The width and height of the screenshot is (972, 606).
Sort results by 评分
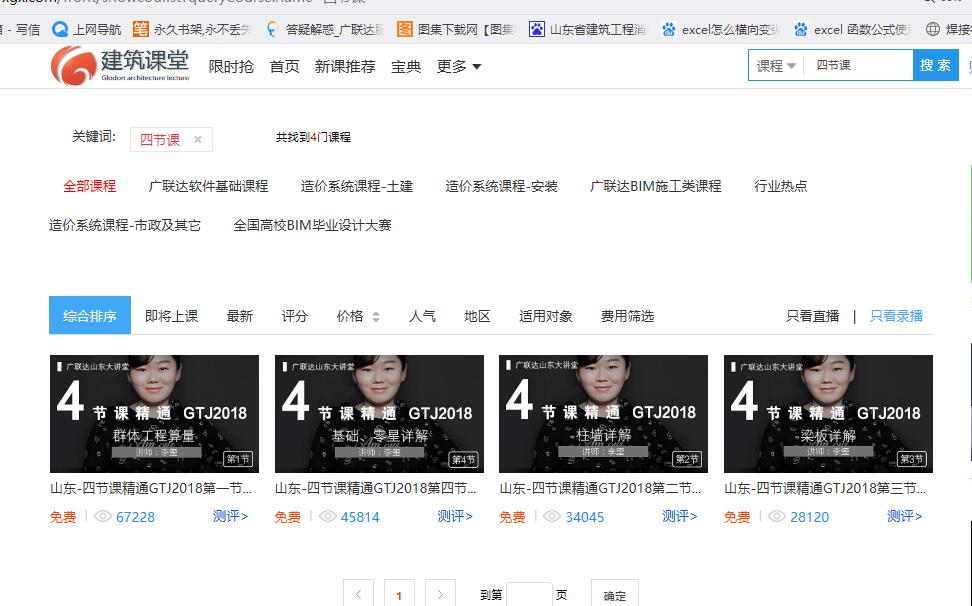pos(294,316)
